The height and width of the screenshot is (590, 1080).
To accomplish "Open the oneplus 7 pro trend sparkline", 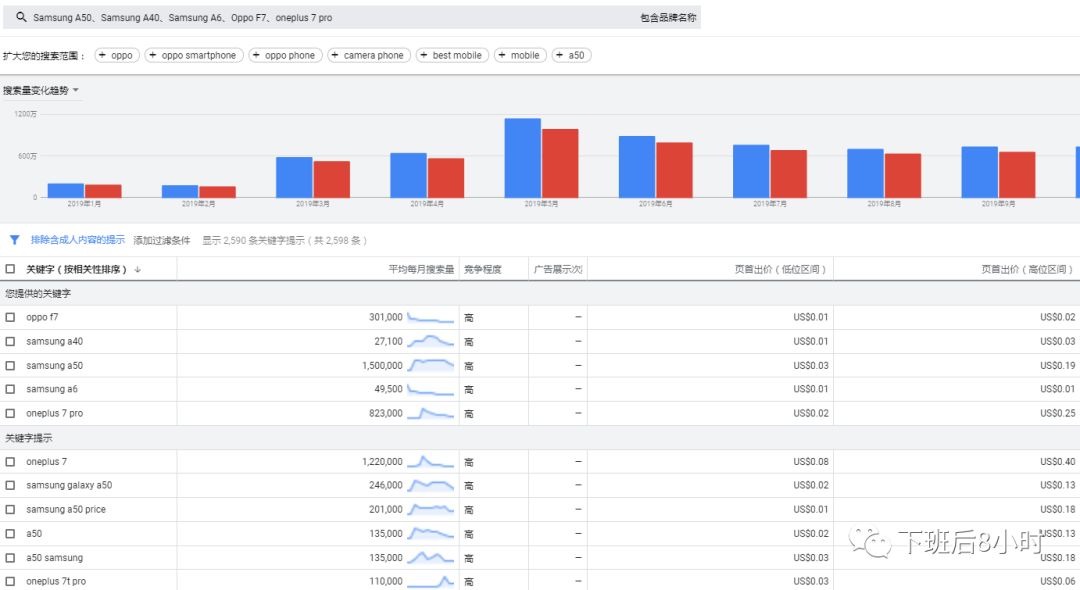I will [x=430, y=414].
